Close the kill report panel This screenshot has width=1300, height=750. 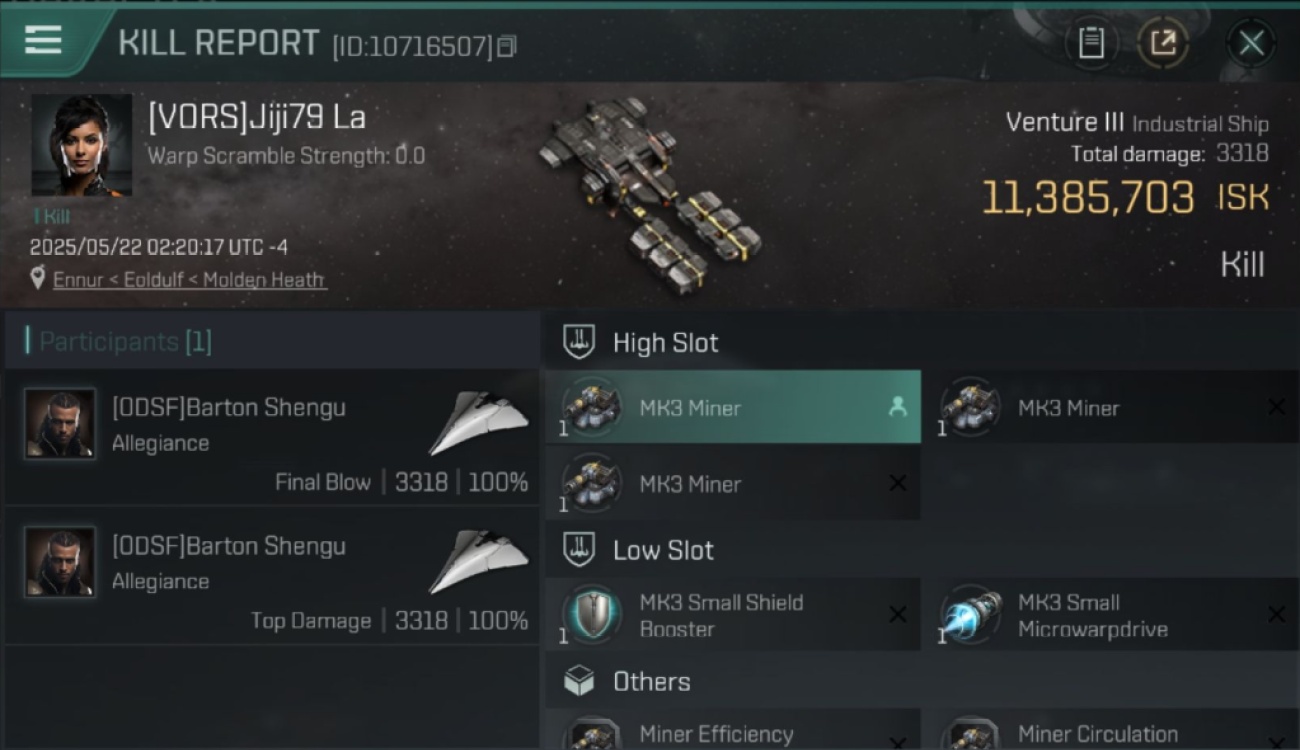1251,43
